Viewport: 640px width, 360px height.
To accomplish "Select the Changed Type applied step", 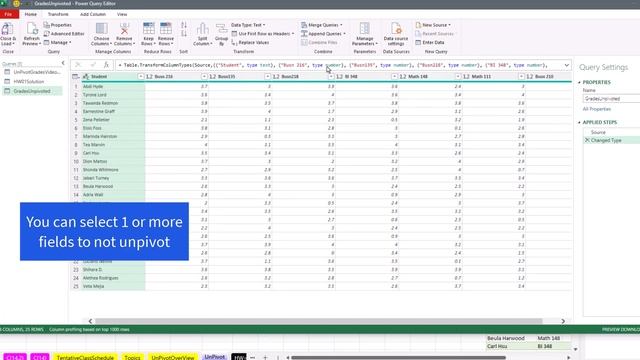I will coord(606,140).
